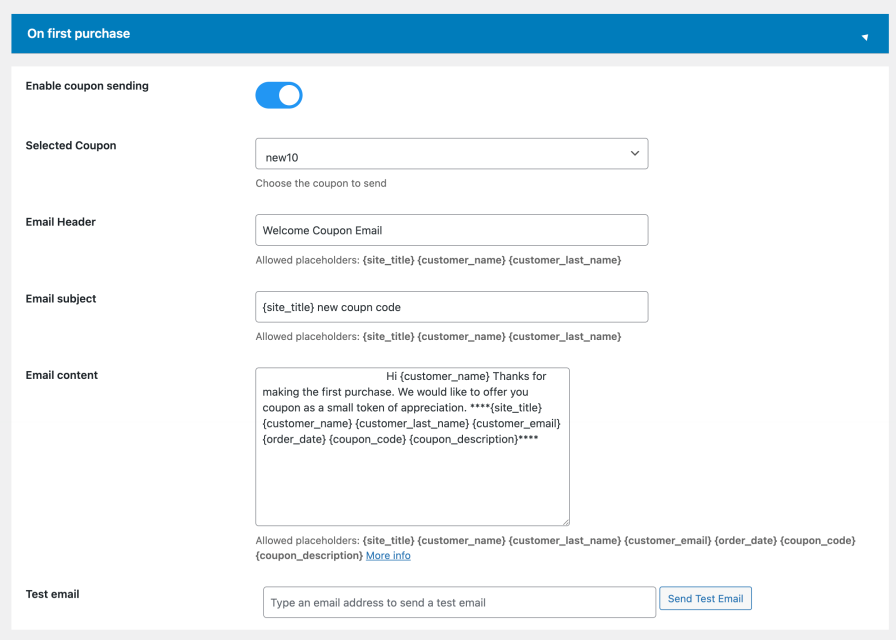
Task: Click the 'Email subject' label
Action: tap(61, 299)
